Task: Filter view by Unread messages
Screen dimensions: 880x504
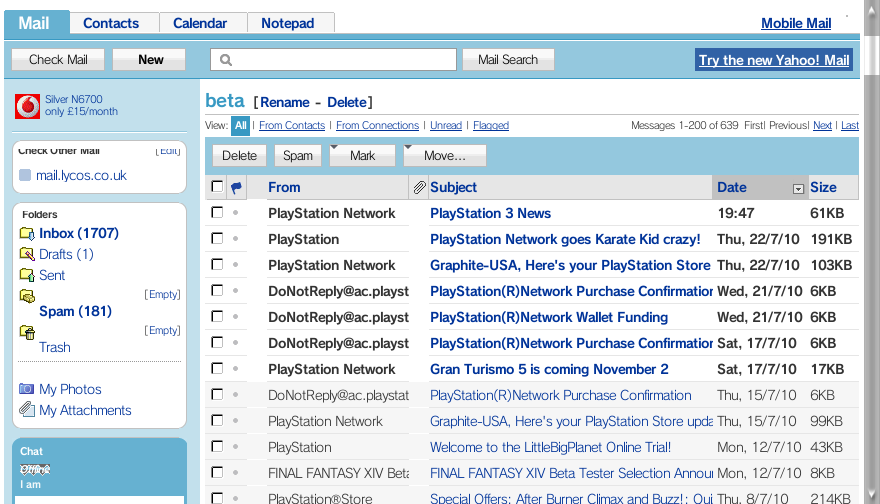Action: (x=446, y=125)
